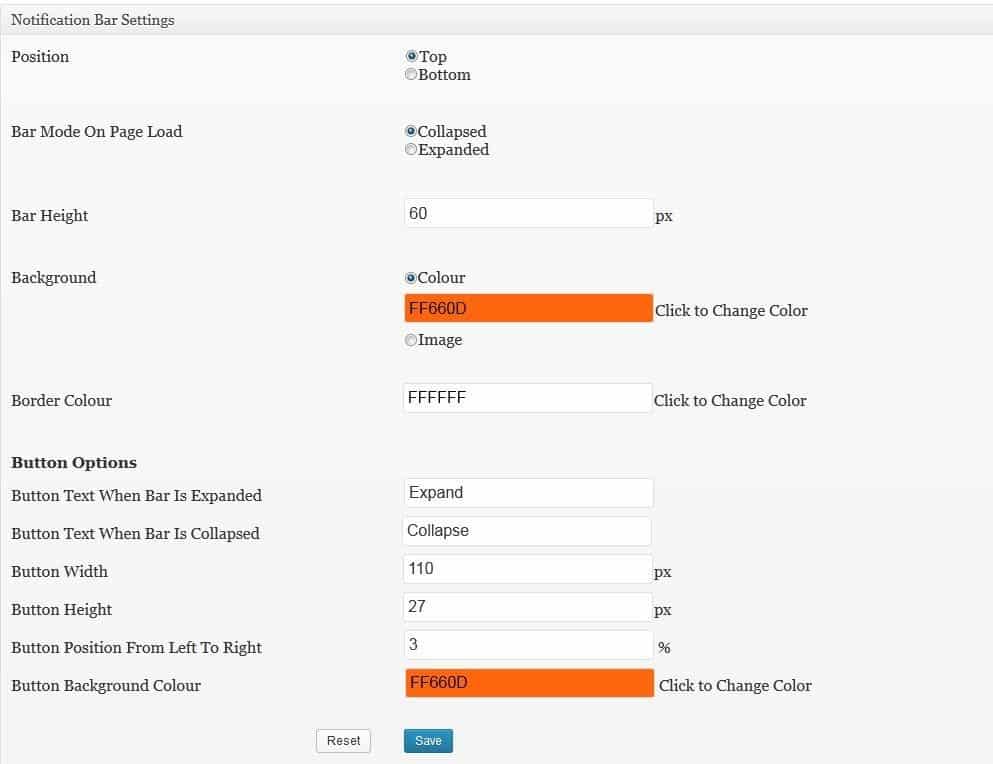Click 'Click to Change Color' beside Border Colour
This screenshot has width=993, height=764.
(x=730, y=400)
